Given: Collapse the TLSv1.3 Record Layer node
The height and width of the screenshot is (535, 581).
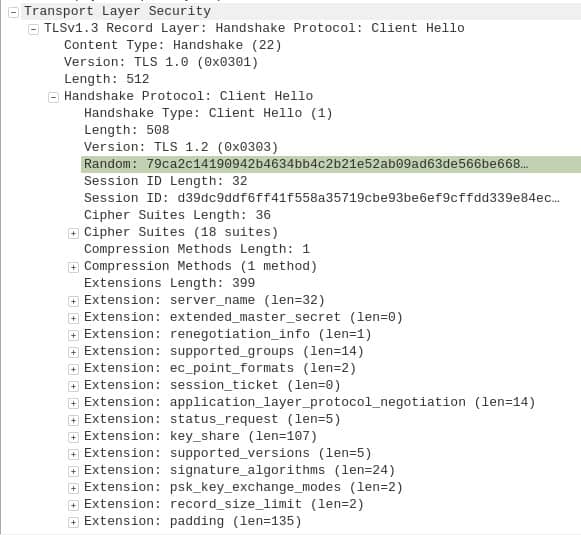Looking at the screenshot, I should pyautogui.click(x=33, y=29).
